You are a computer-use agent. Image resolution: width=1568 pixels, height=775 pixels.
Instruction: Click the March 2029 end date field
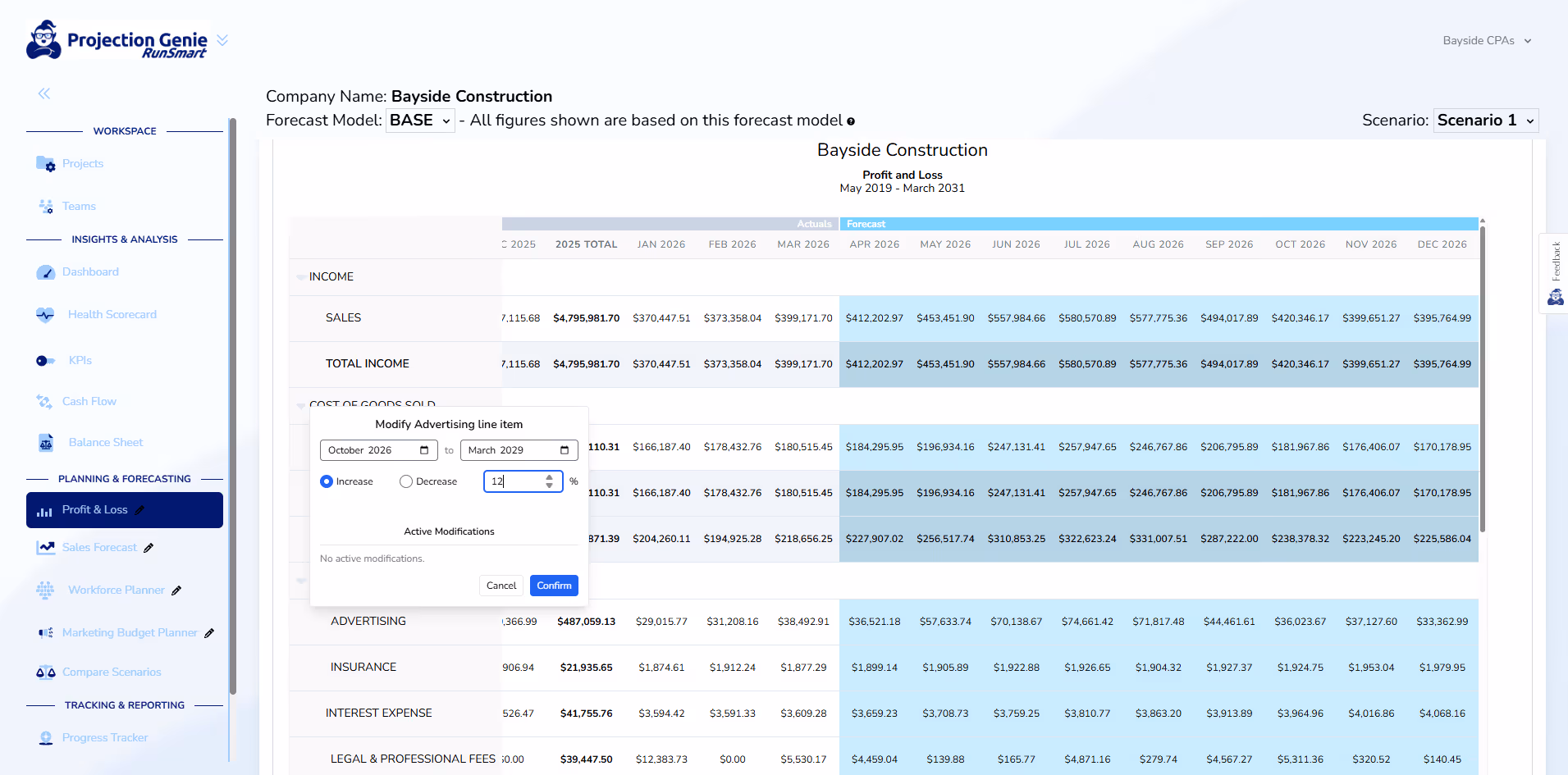519,450
